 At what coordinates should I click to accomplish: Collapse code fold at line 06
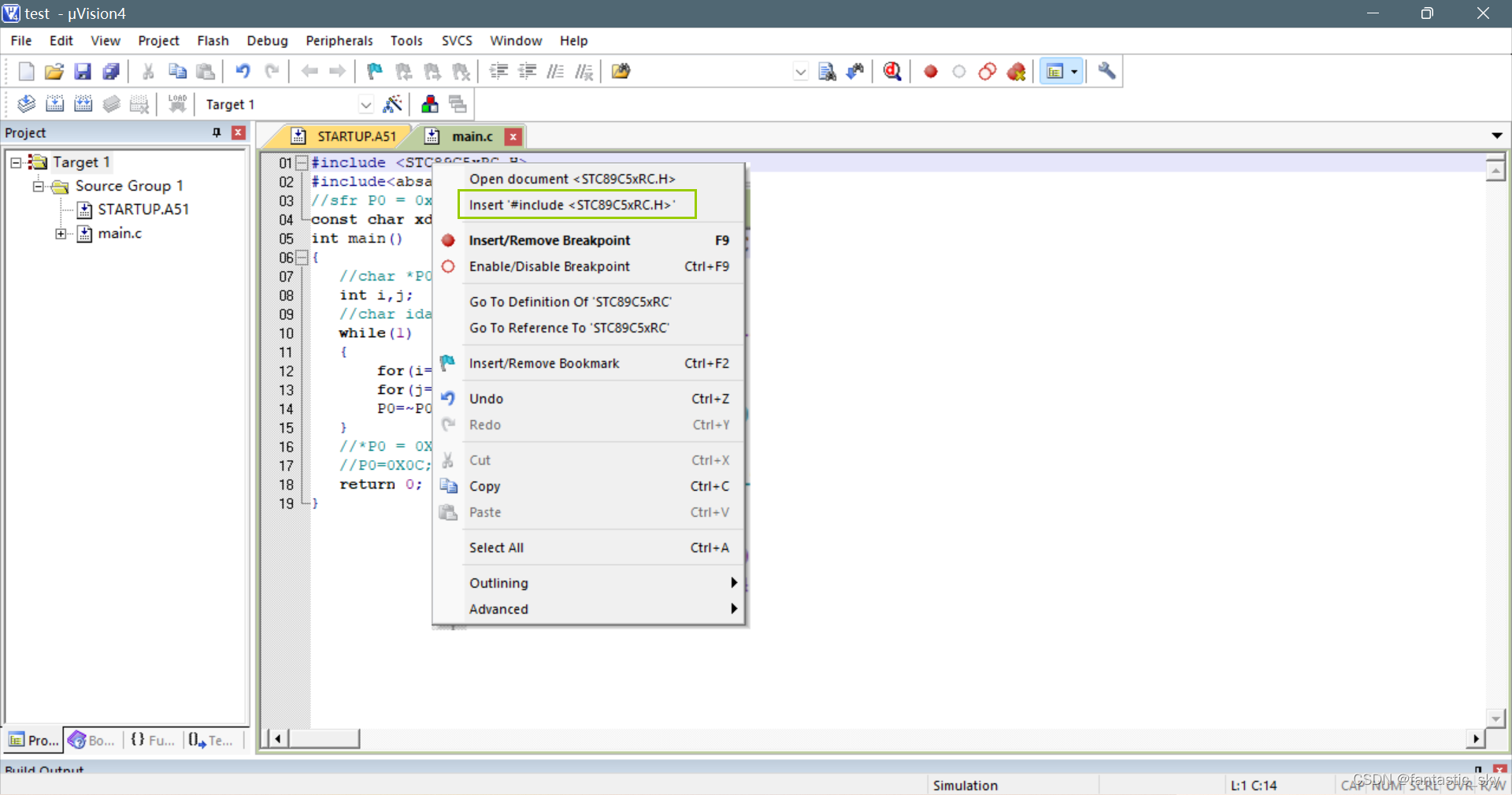(x=301, y=258)
